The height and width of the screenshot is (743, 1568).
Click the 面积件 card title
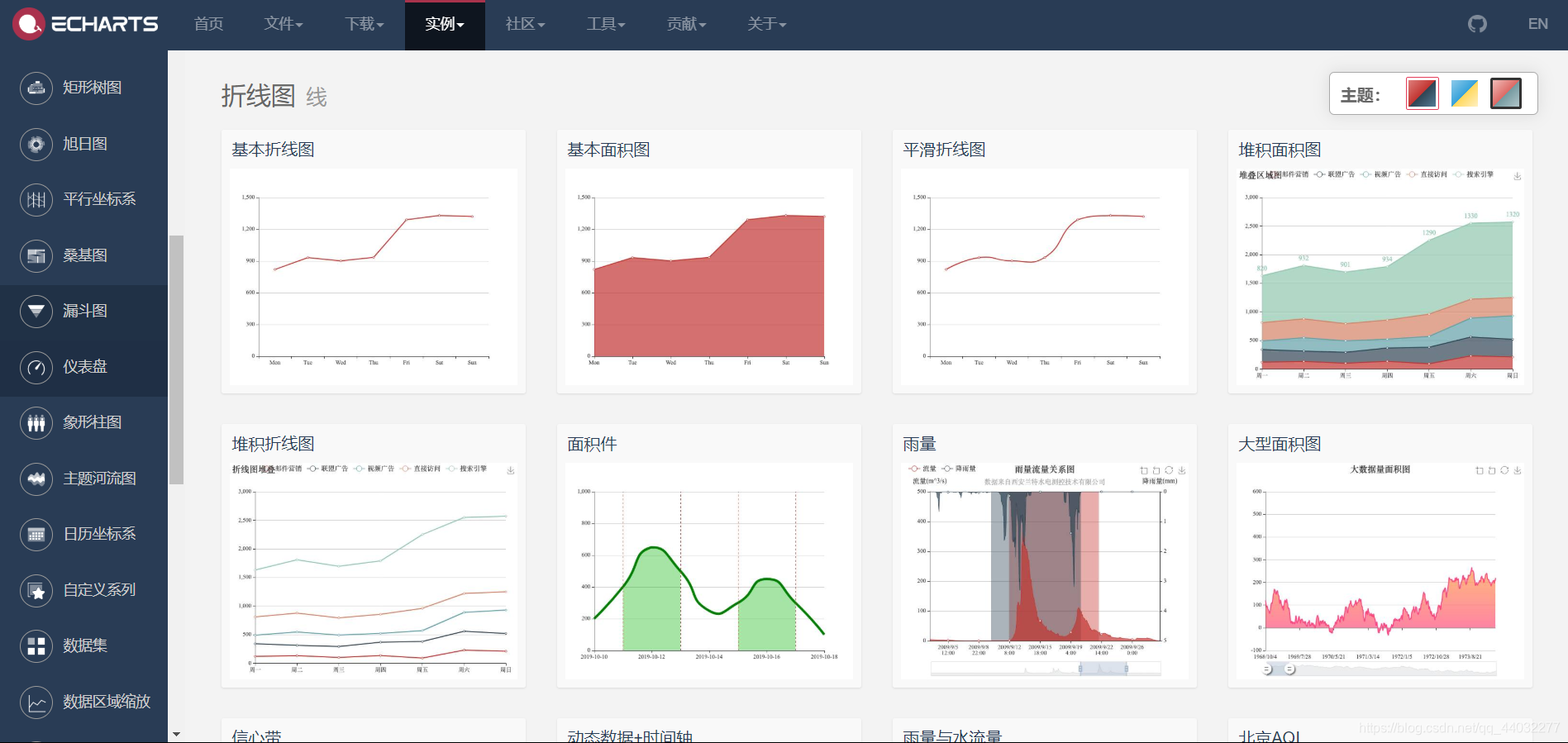pyautogui.click(x=592, y=444)
